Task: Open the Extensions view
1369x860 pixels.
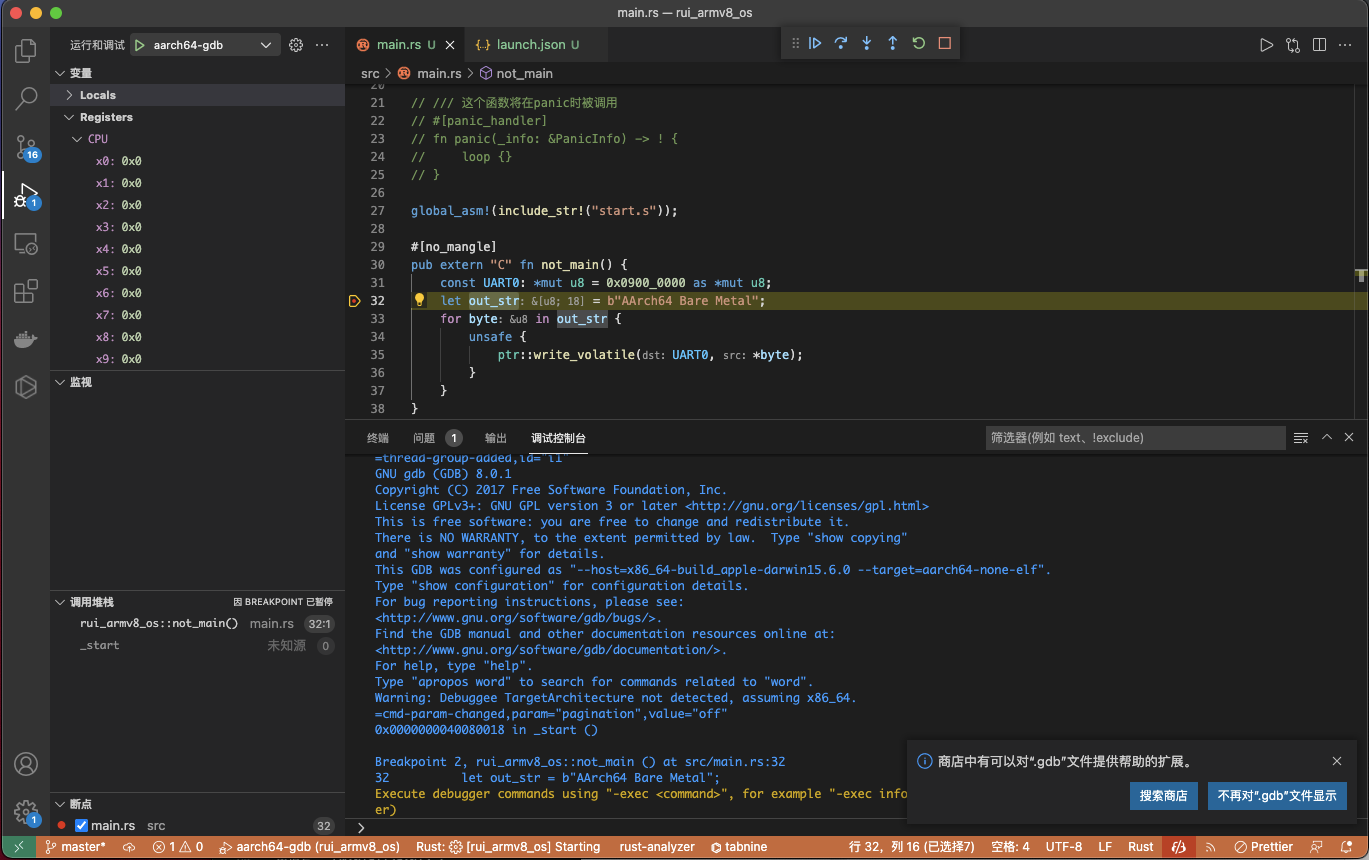Action: [x=26, y=291]
